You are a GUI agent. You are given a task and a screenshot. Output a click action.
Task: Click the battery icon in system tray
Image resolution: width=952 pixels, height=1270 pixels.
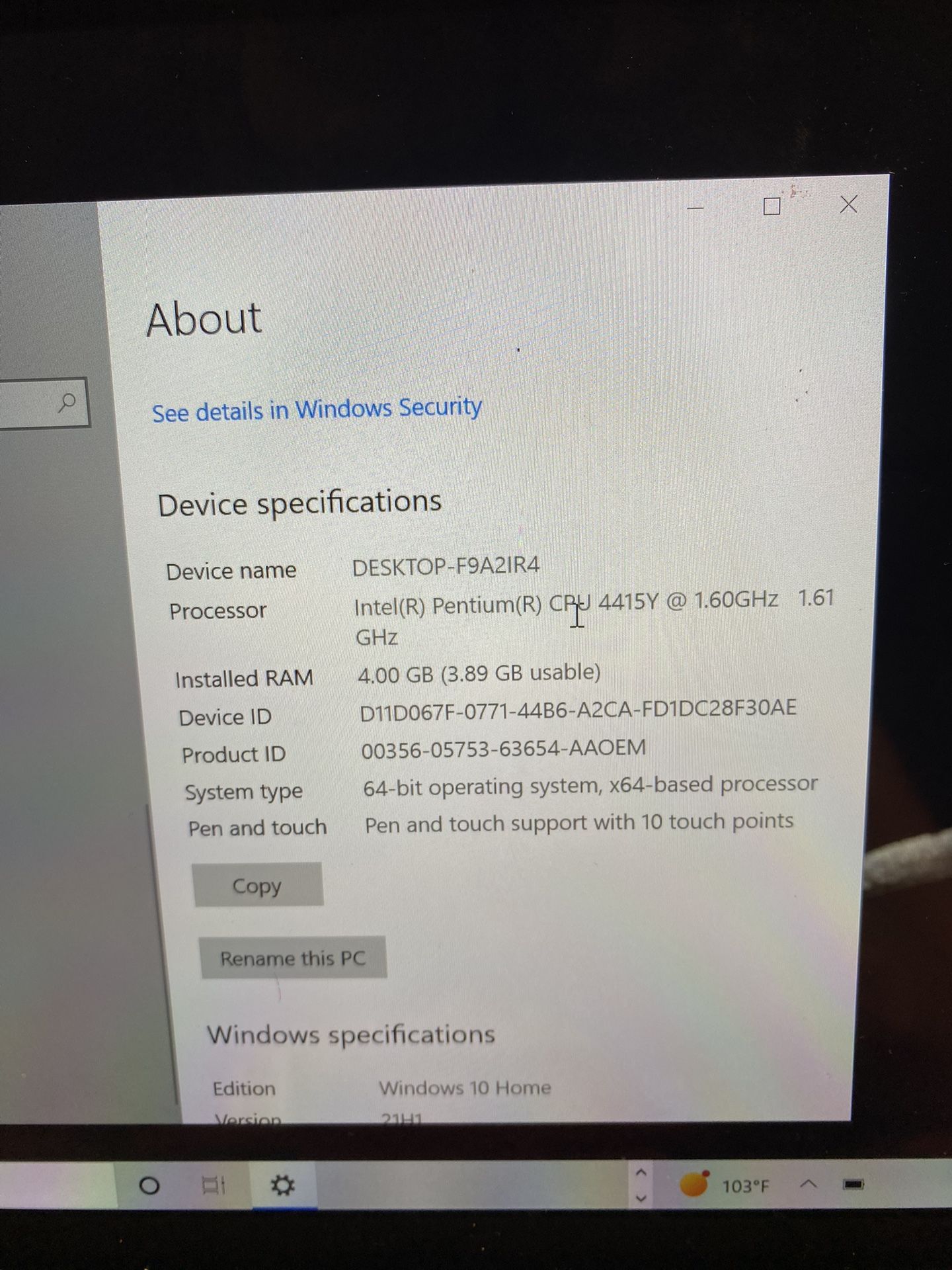pos(853,1185)
